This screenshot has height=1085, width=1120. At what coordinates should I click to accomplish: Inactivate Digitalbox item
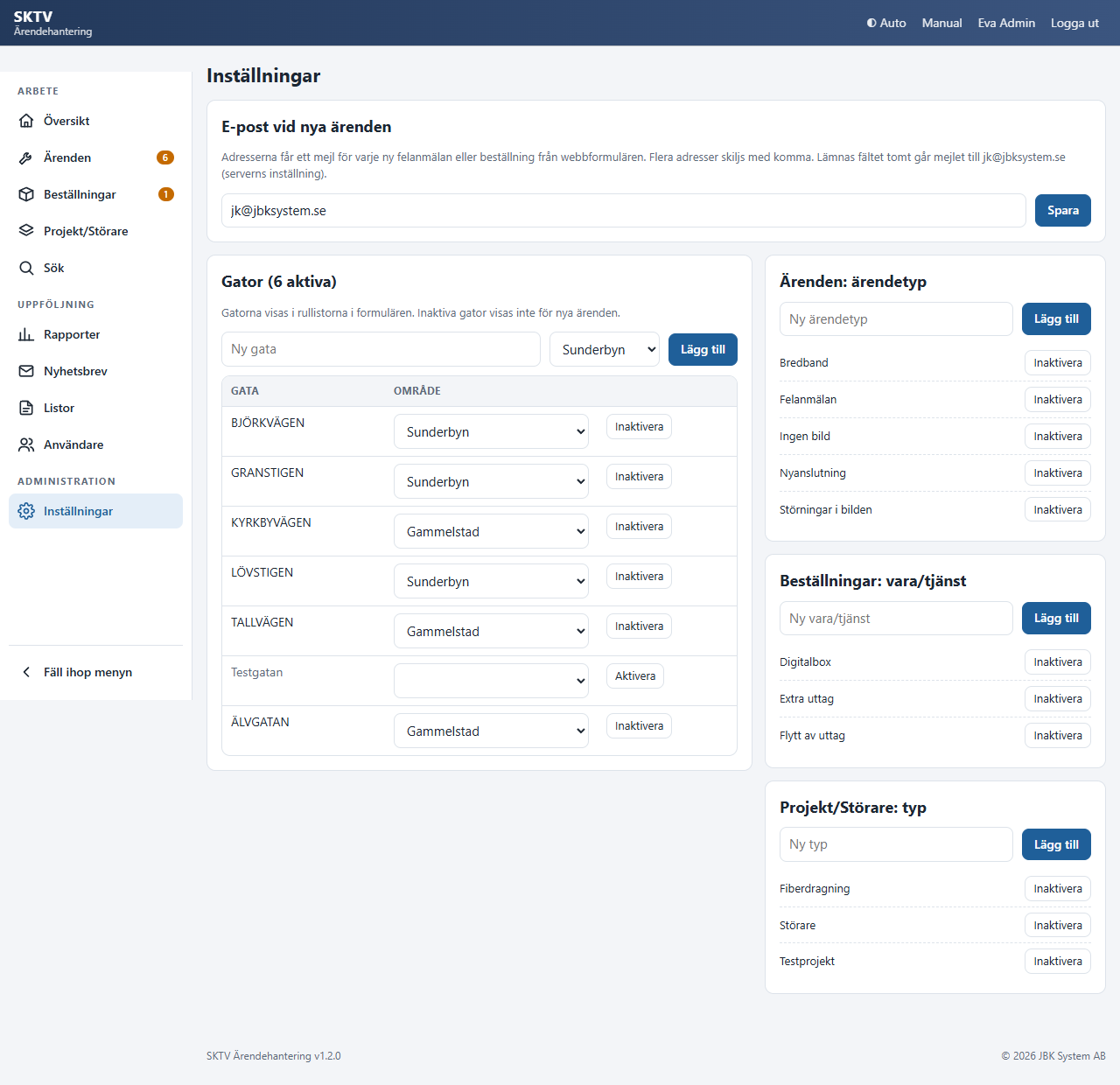tap(1058, 661)
